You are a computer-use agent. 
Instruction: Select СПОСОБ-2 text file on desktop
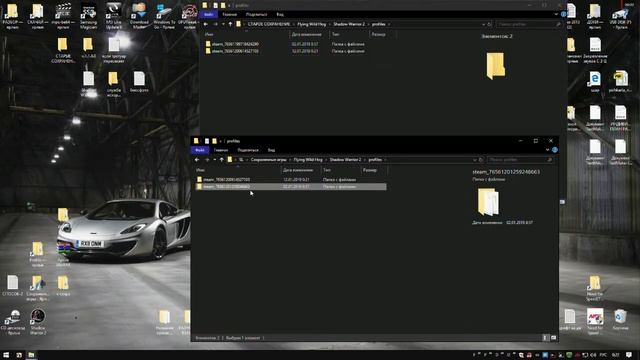[13, 285]
